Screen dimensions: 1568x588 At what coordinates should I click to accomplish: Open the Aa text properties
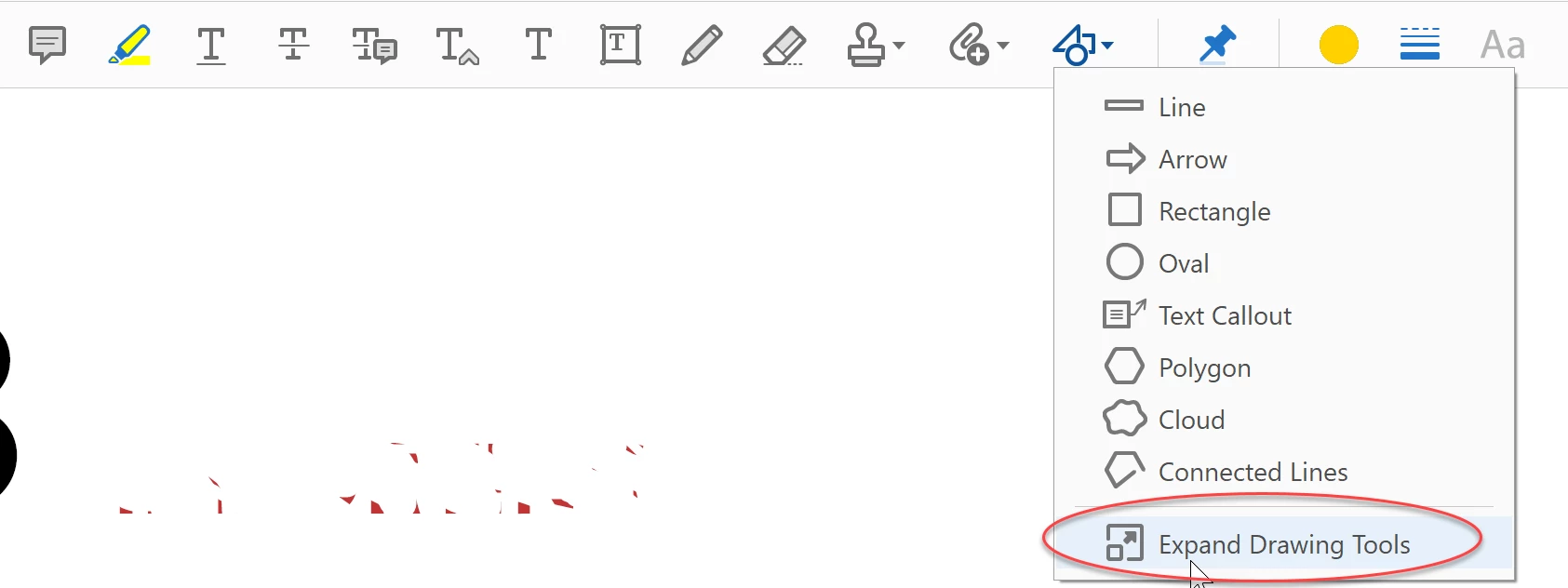(x=1503, y=45)
